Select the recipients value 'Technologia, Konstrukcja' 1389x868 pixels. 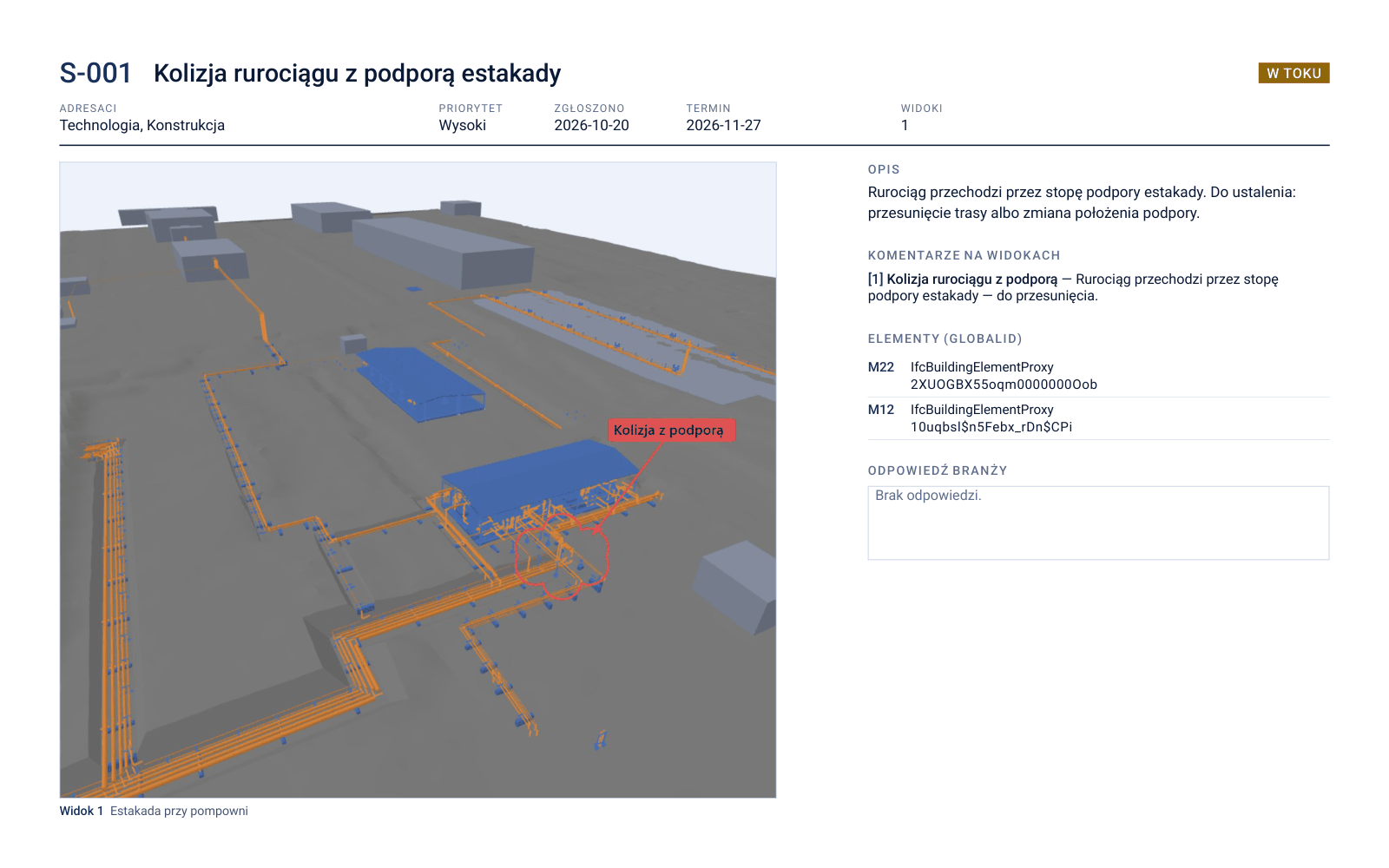point(142,125)
